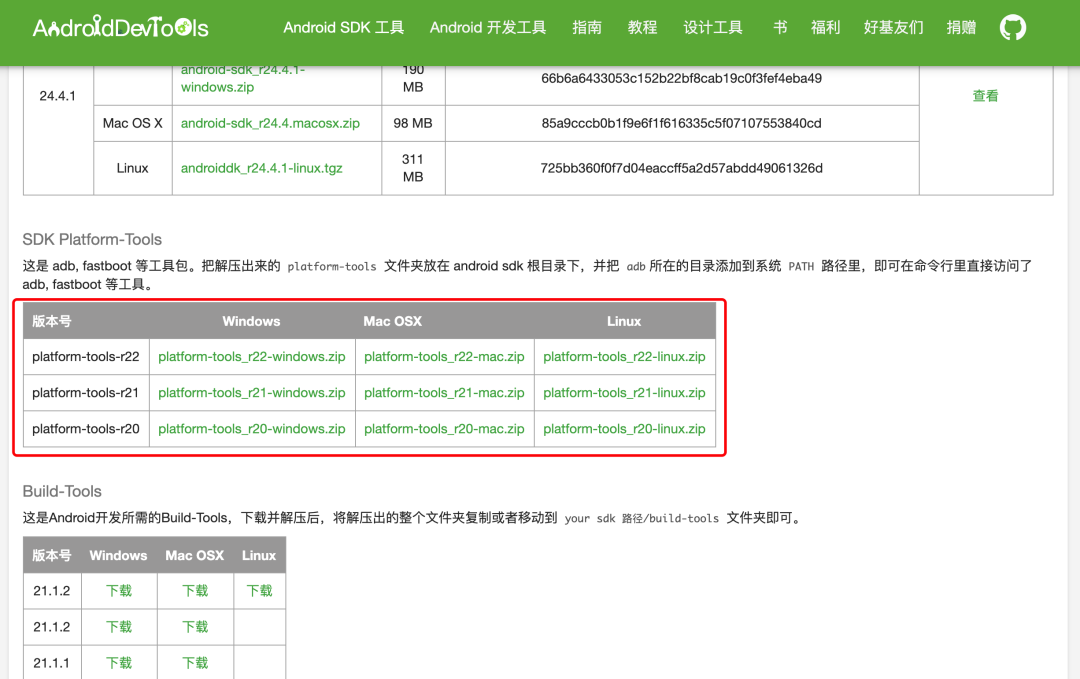The width and height of the screenshot is (1080, 679).
Task: Download Build-Tools 21.1.2 for Linux
Action: coord(258,590)
